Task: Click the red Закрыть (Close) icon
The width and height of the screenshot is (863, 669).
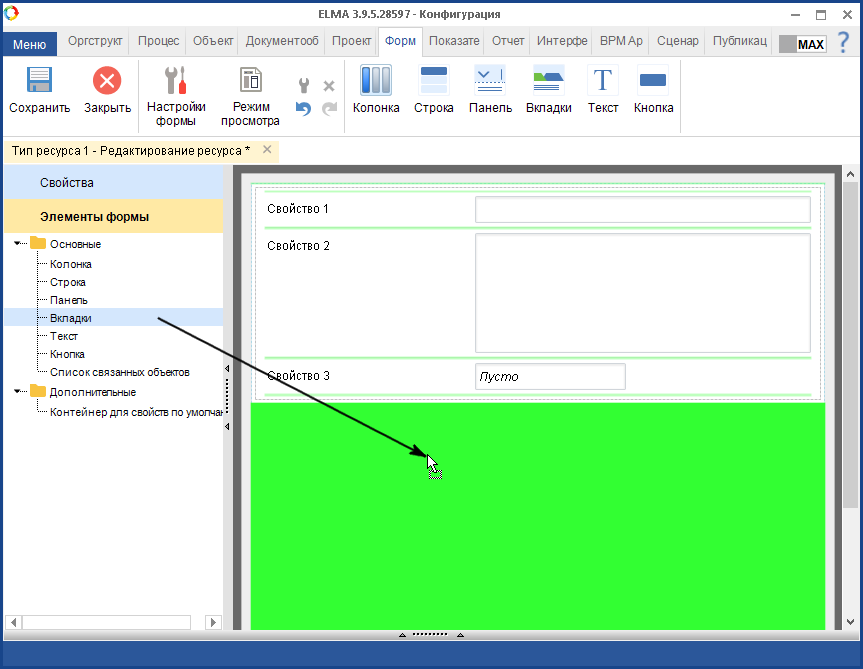Action: (107, 82)
